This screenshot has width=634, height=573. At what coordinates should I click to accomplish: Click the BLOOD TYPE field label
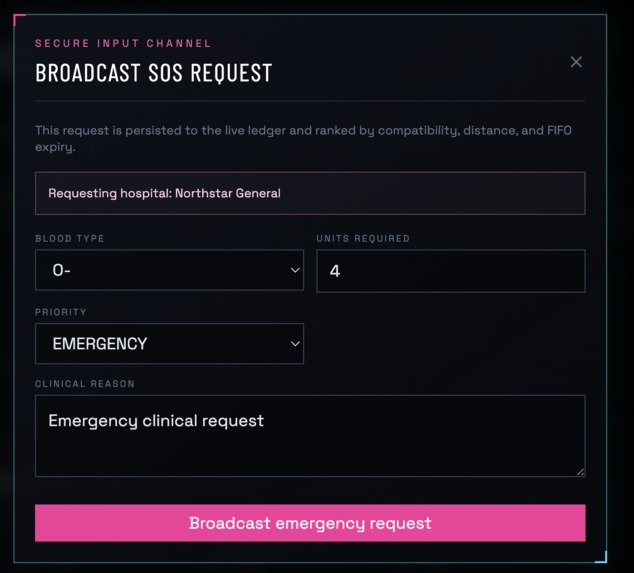click(70, 238)
